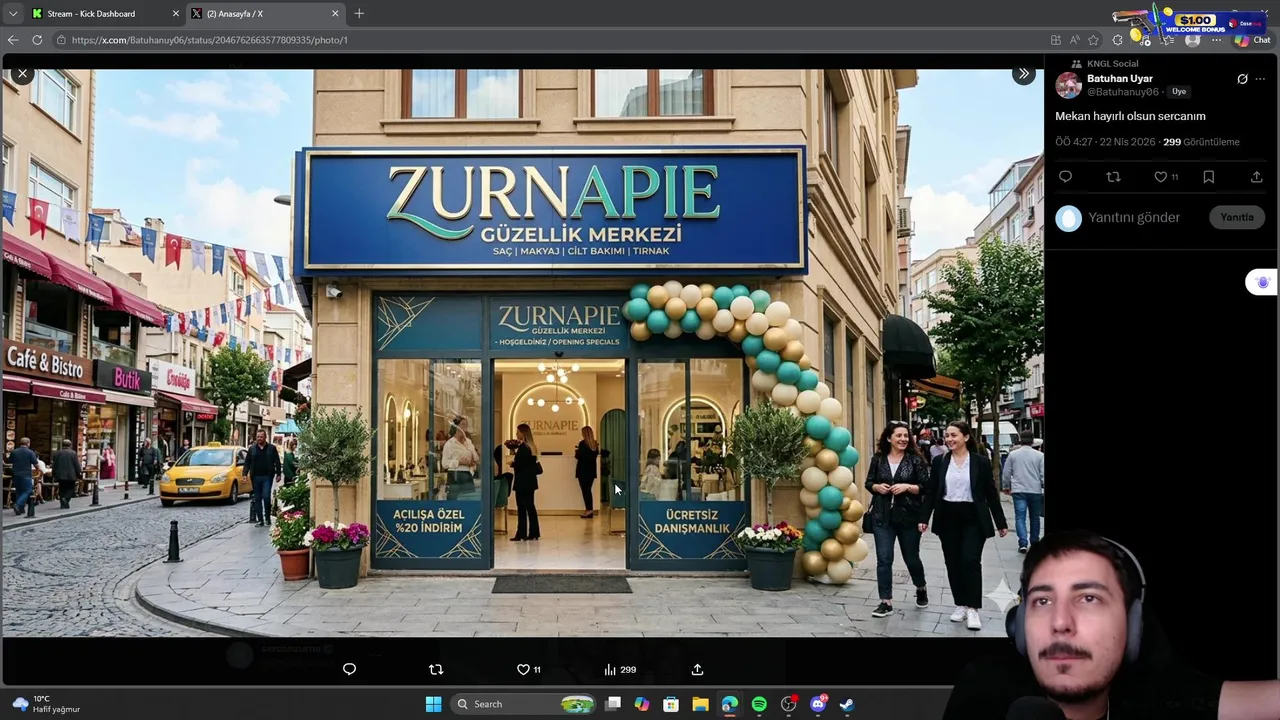Repost icon under the photo
Viewport: 1280px width, 720px height.
click(x=435, y=669)
